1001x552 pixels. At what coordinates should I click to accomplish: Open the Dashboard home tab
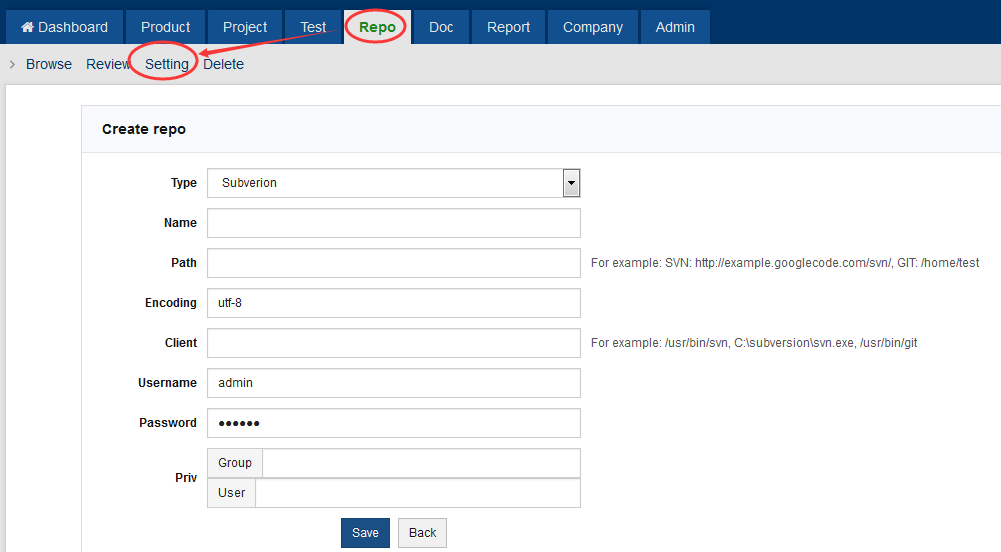(x=65, y=27)
